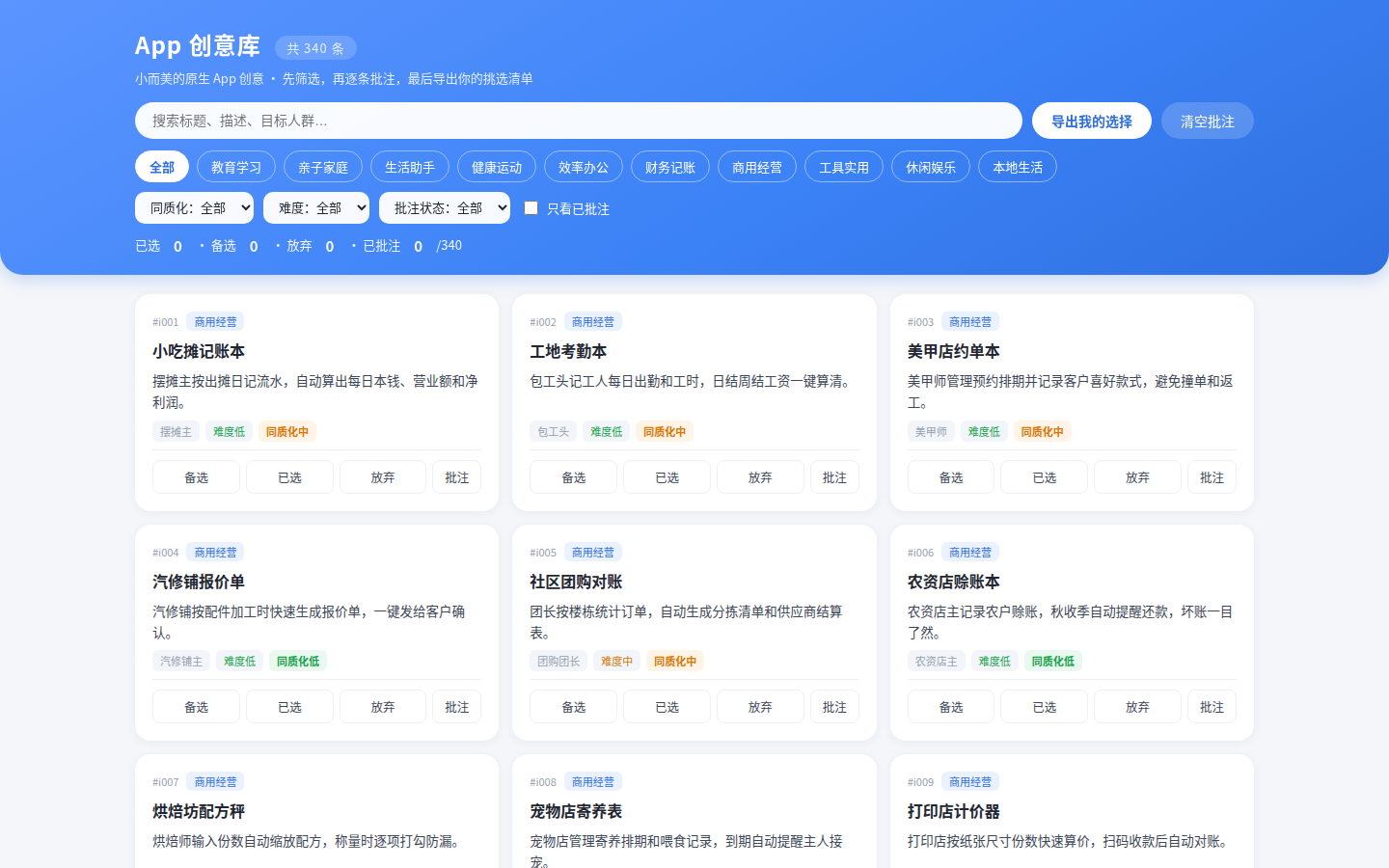The height and width of the screenshot is (868, 1389).
Task: Click the 同质化低 tag on 汽修铺报价单
Action: click(298, 662)
